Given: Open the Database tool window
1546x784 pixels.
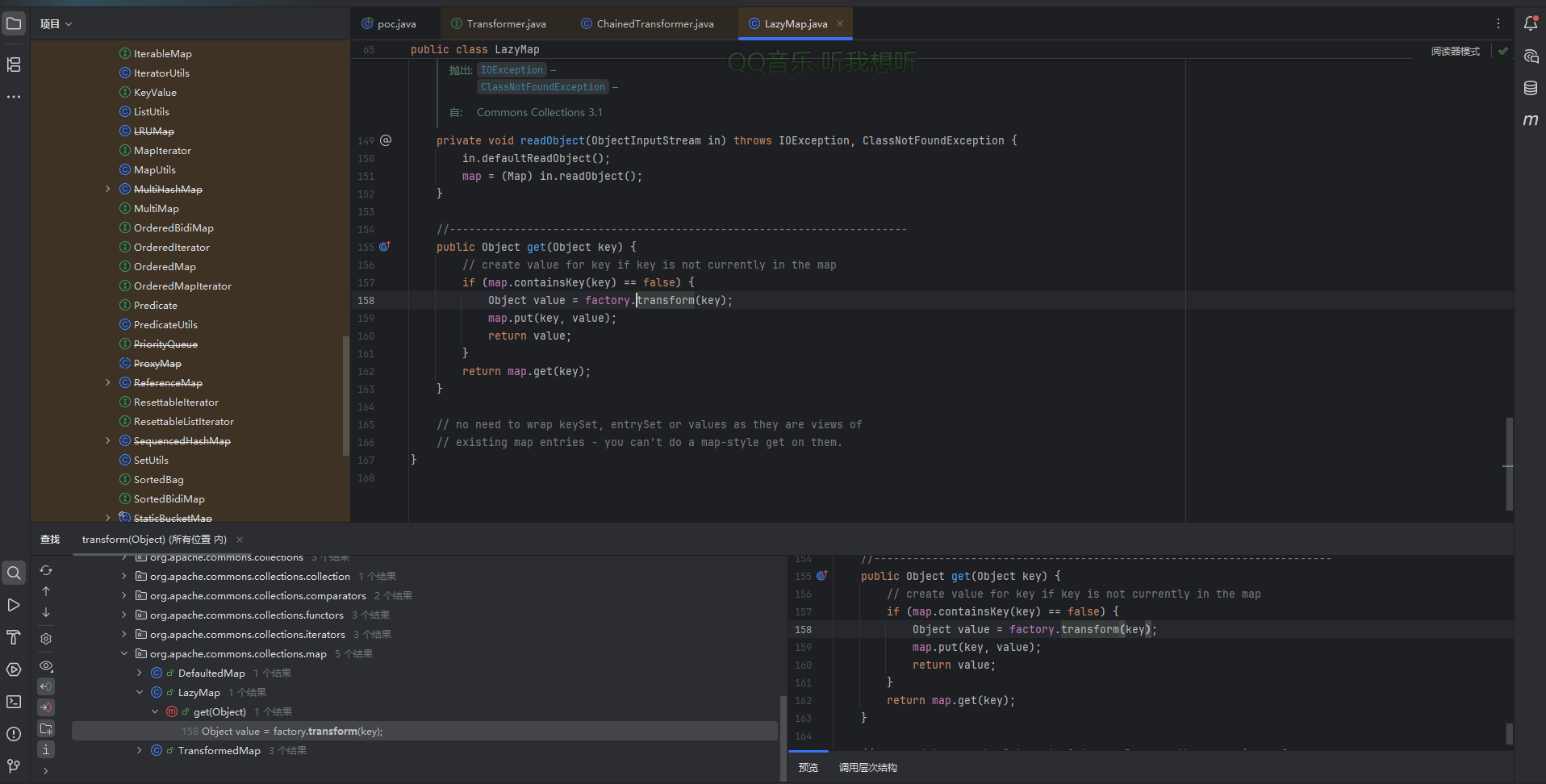Looking at the screenshot, I should tap(1530, 88).
